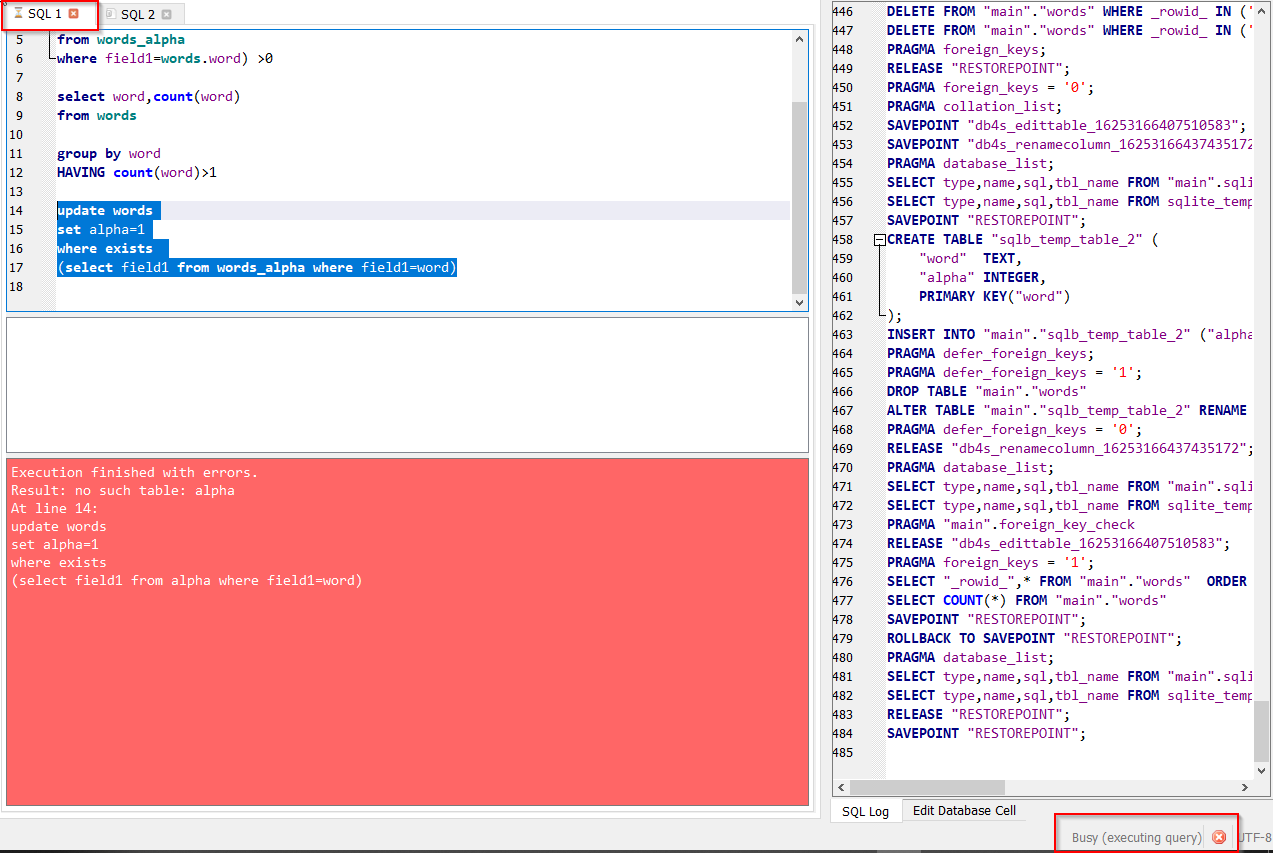Click the SQL log scrollbar up arrow
The image size is (1273, 853).
point(1262,9)
